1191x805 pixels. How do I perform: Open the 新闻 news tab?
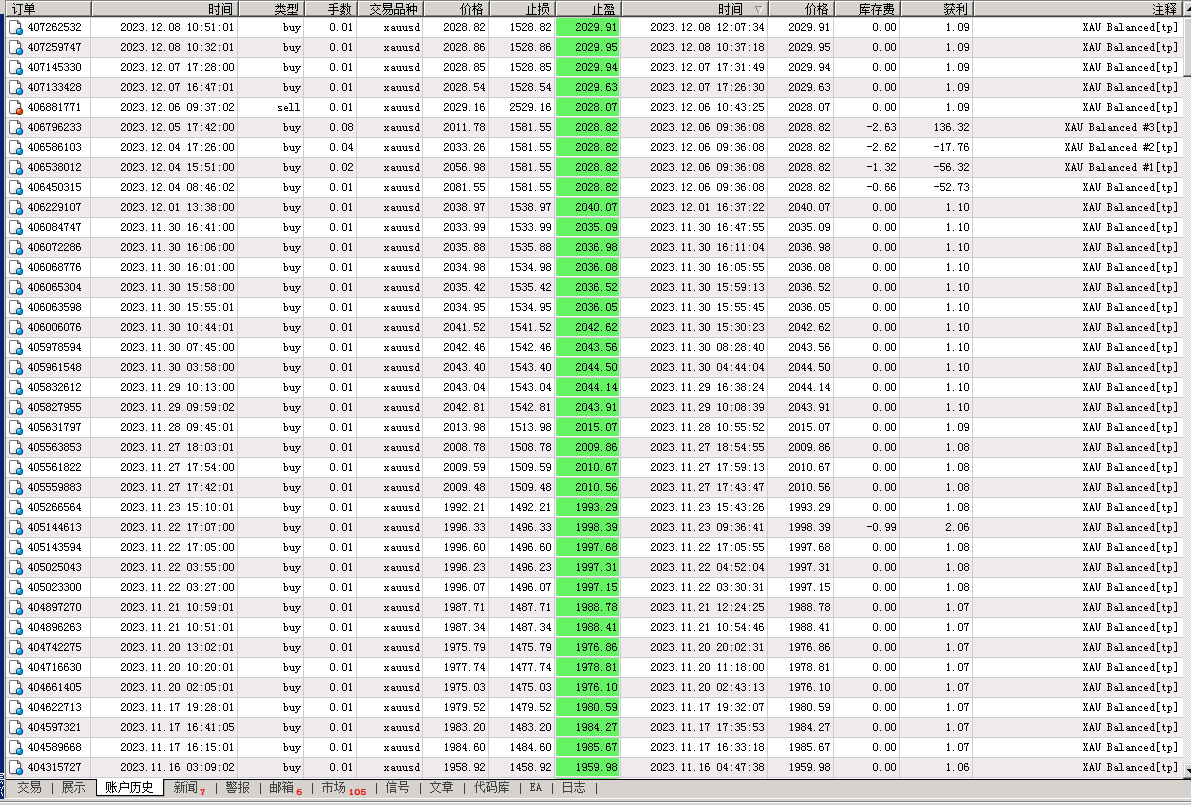pos(186,788)
